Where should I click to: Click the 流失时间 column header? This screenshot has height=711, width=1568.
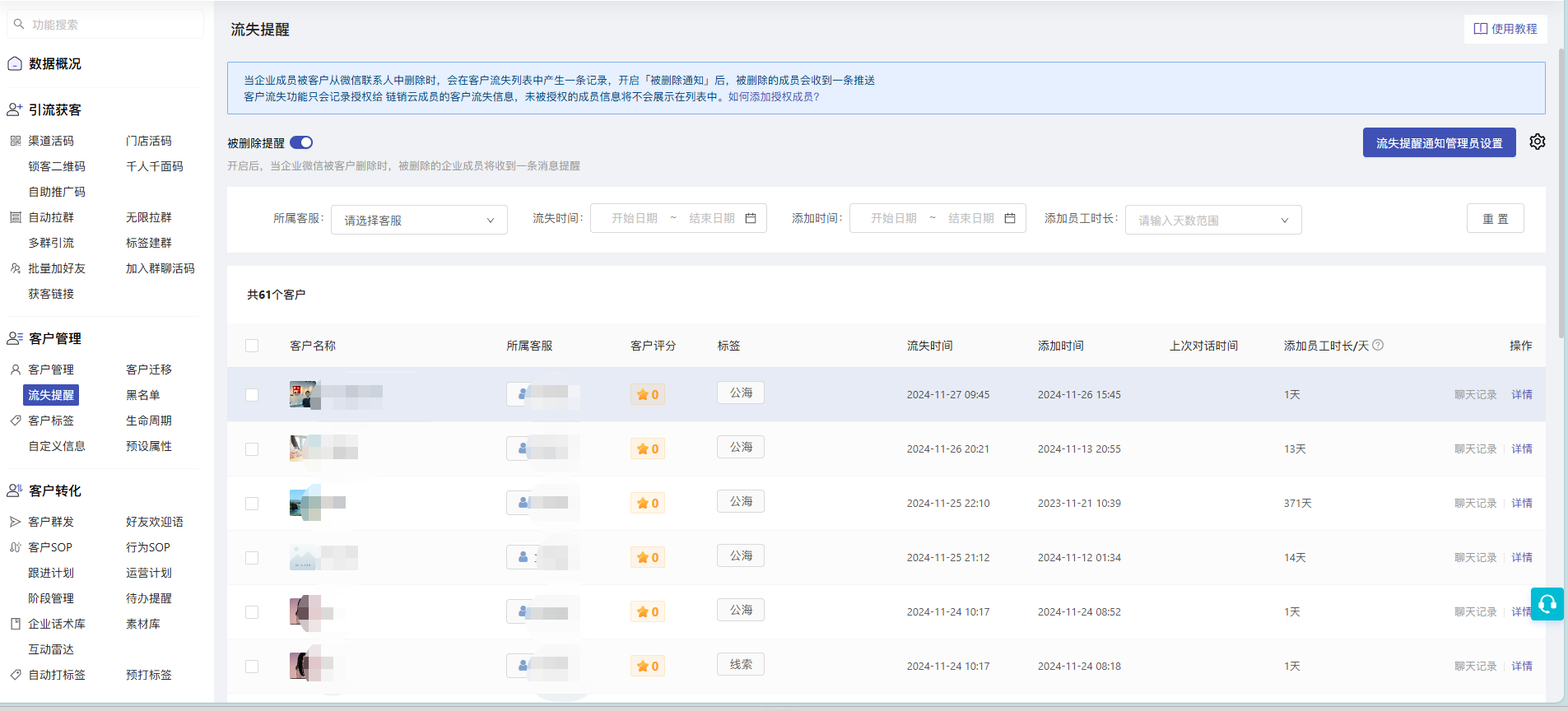point(930,346)
